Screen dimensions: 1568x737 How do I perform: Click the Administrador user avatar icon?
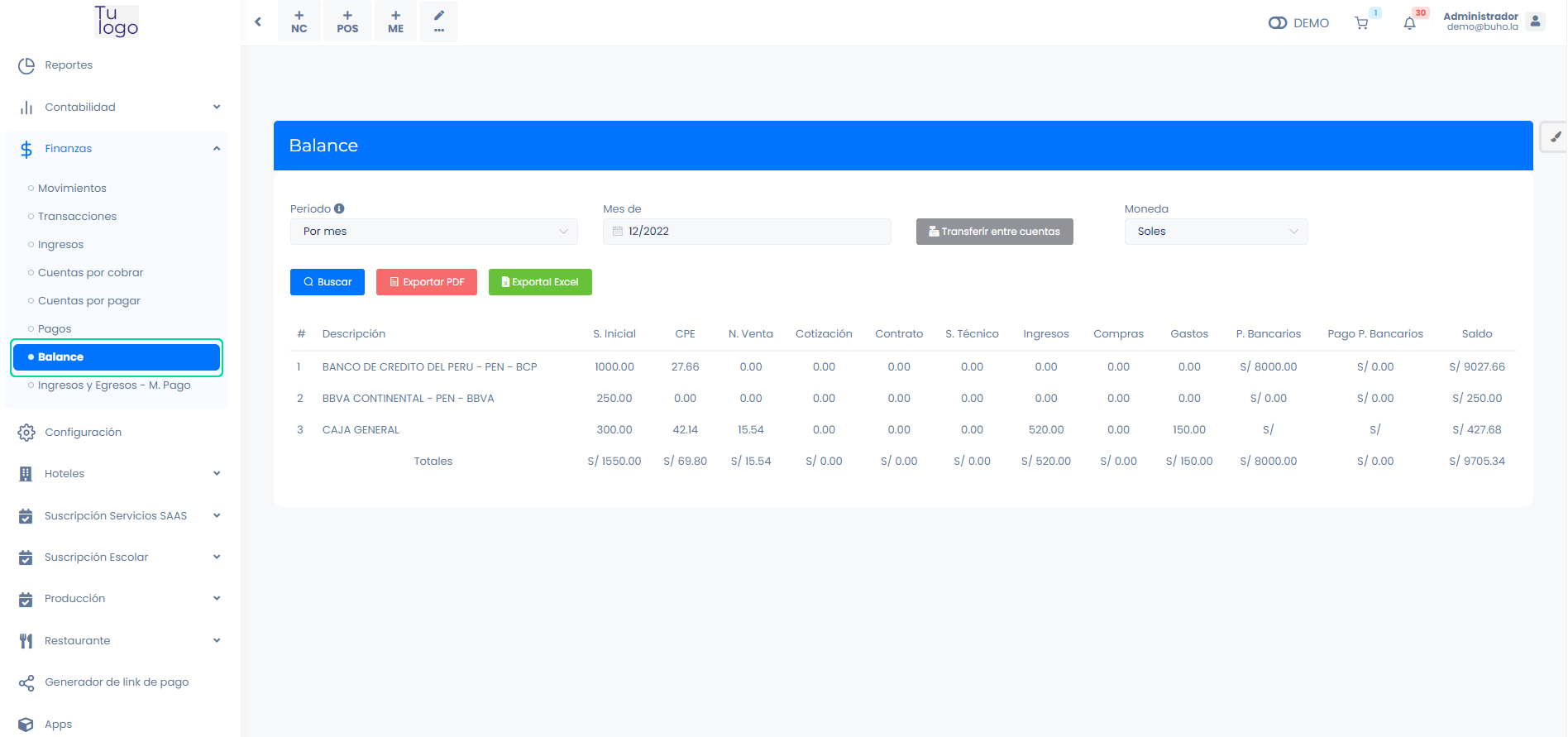pyautogui.click(x=1535, y=22)
